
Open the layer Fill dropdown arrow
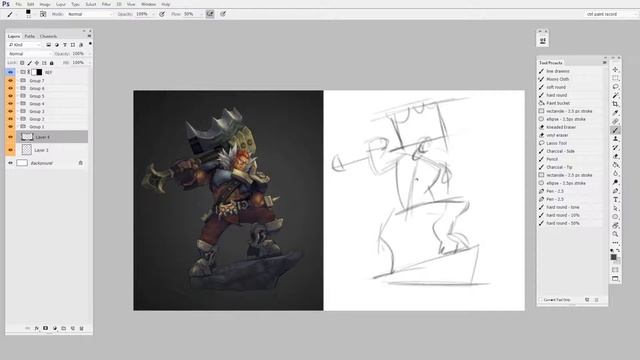tap(89, 63)
